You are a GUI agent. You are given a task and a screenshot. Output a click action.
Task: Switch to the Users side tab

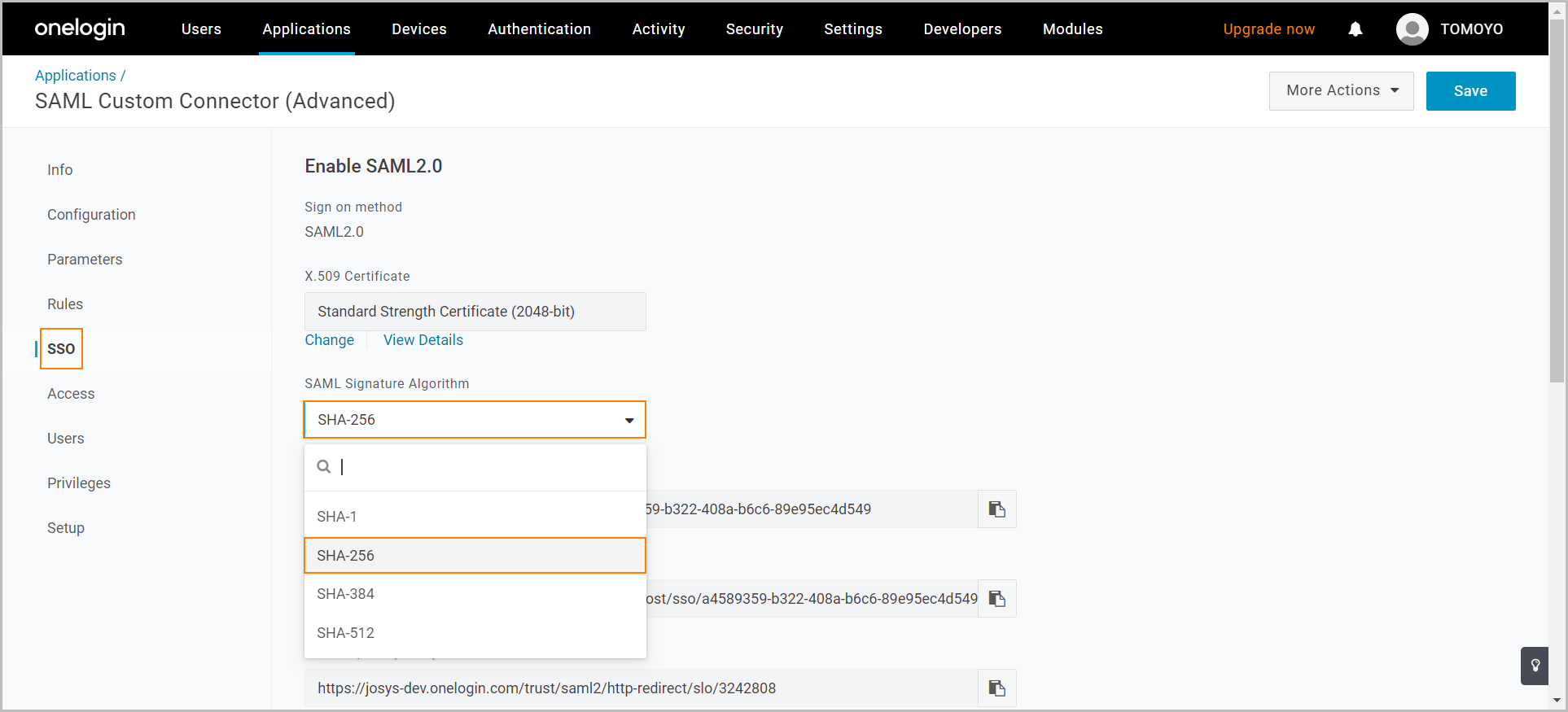(65, 439)
